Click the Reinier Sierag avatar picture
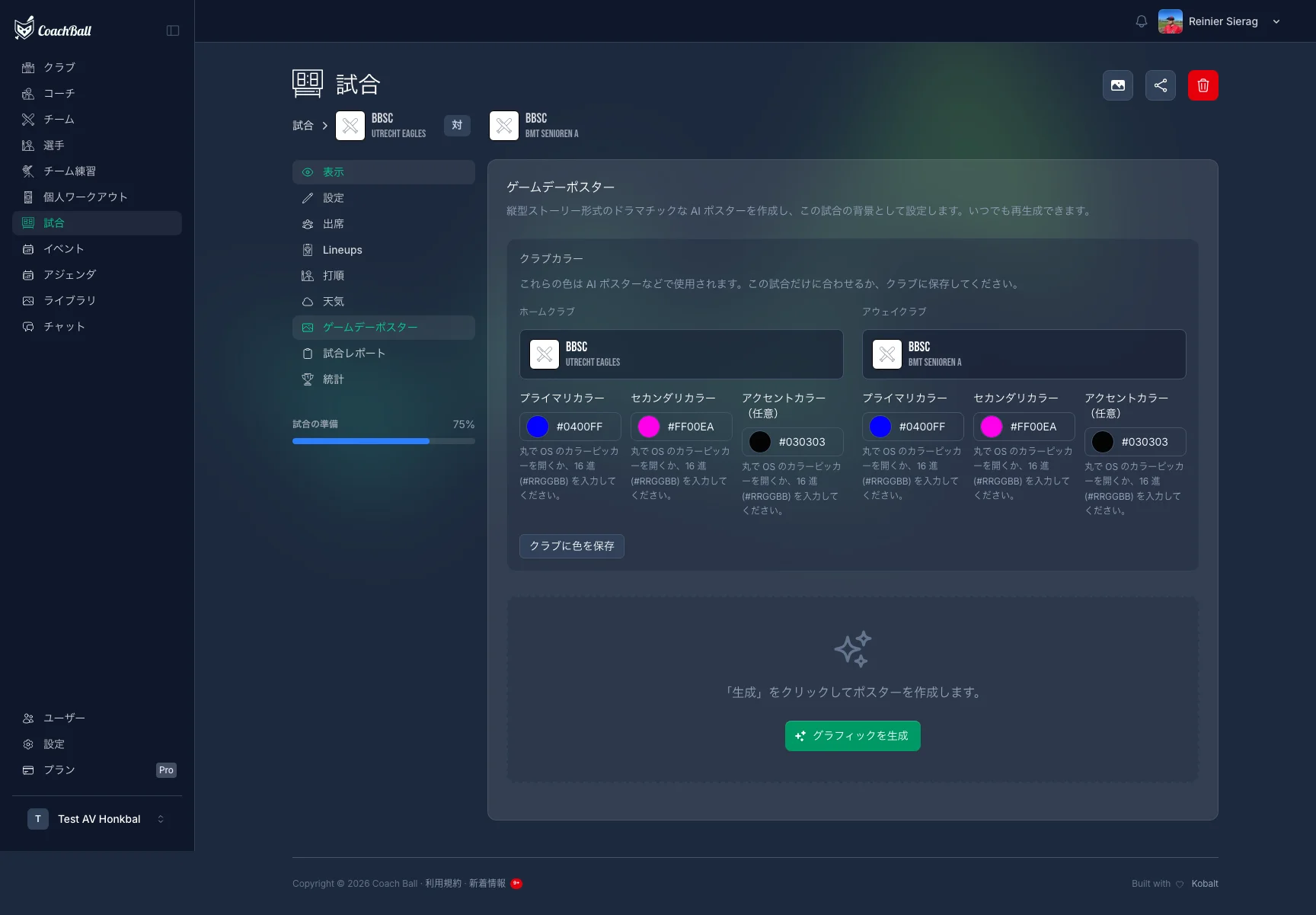This screenshot has height=915, width=1316. (x=1170, y=21)
